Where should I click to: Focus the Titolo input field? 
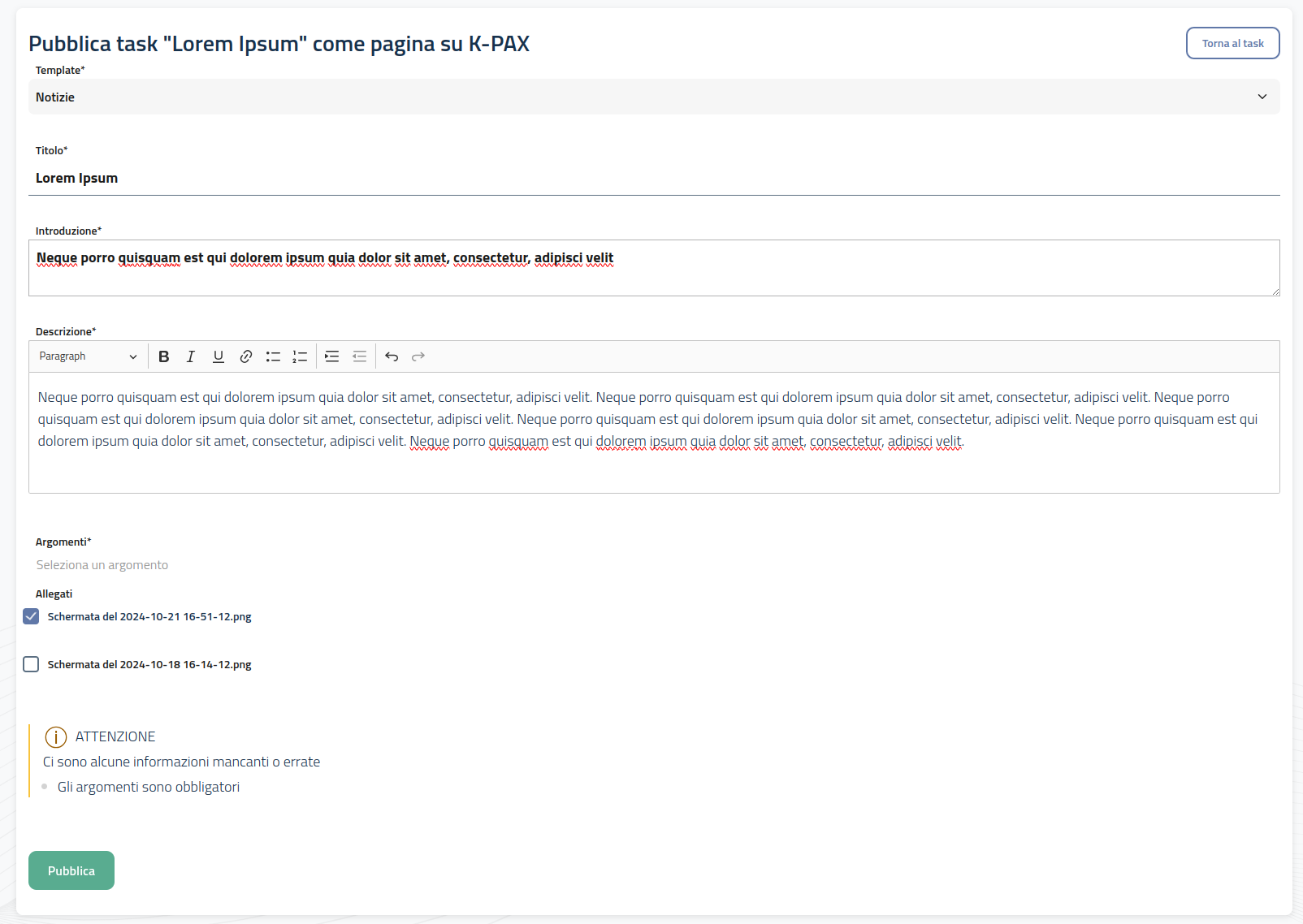653,178
